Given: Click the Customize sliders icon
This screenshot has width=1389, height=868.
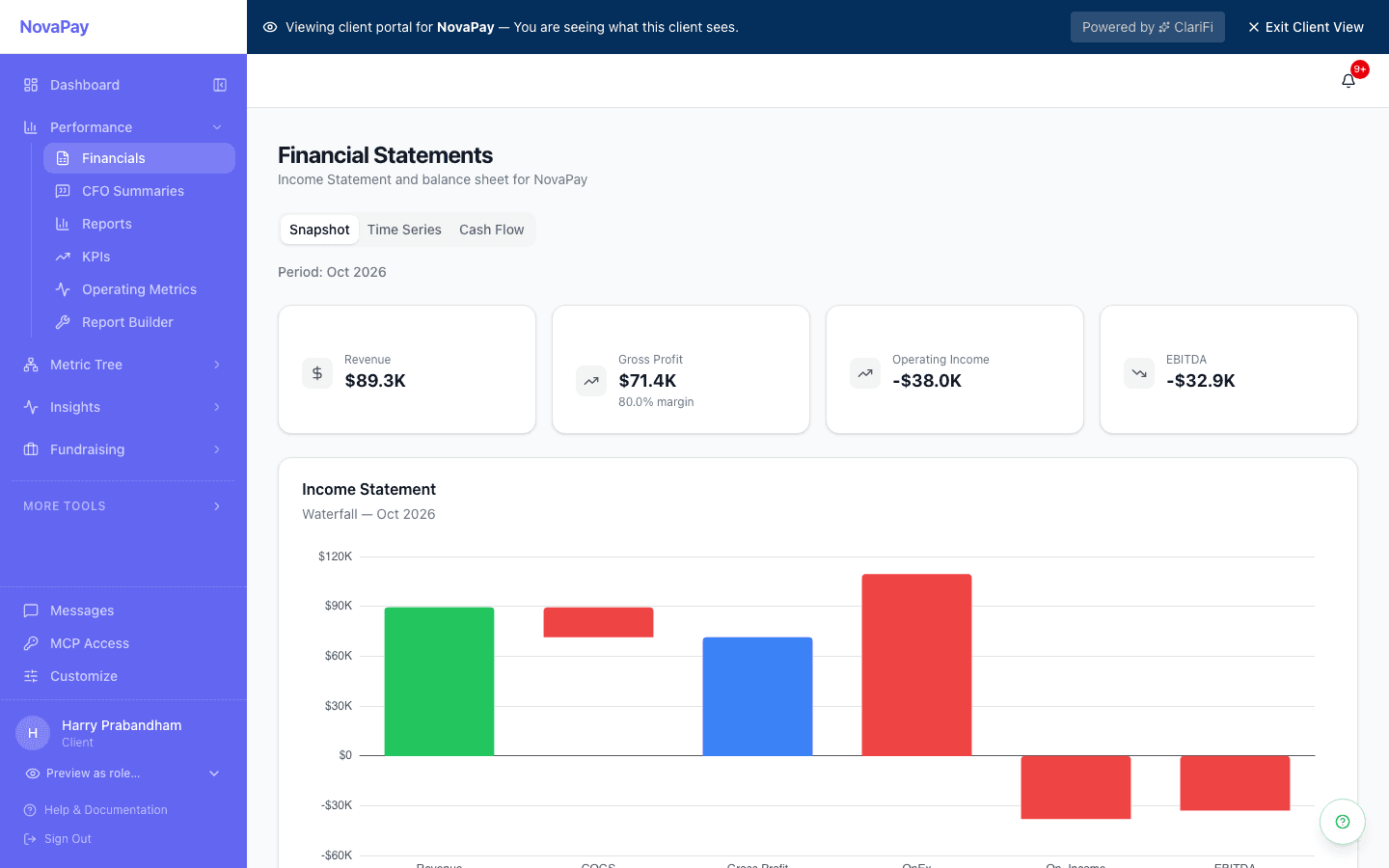Looking at the screenshot, I should coord(31,676).
